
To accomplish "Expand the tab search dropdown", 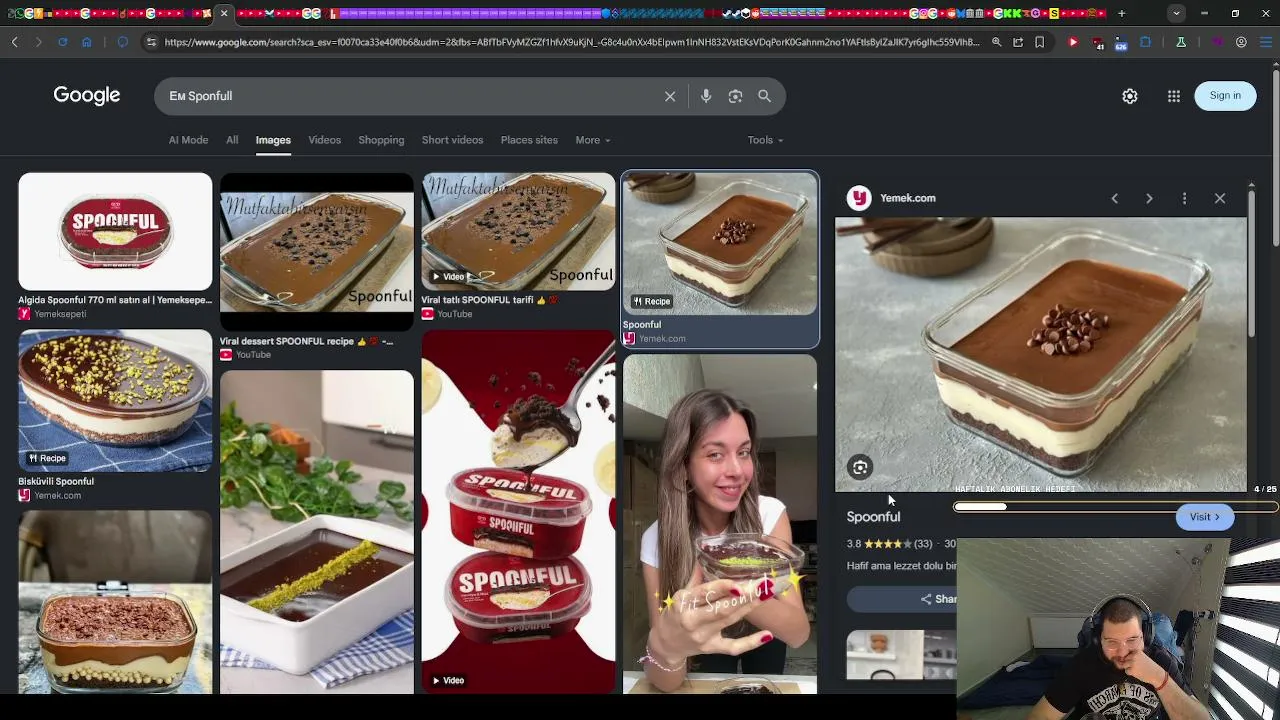I will point(1176,13).
